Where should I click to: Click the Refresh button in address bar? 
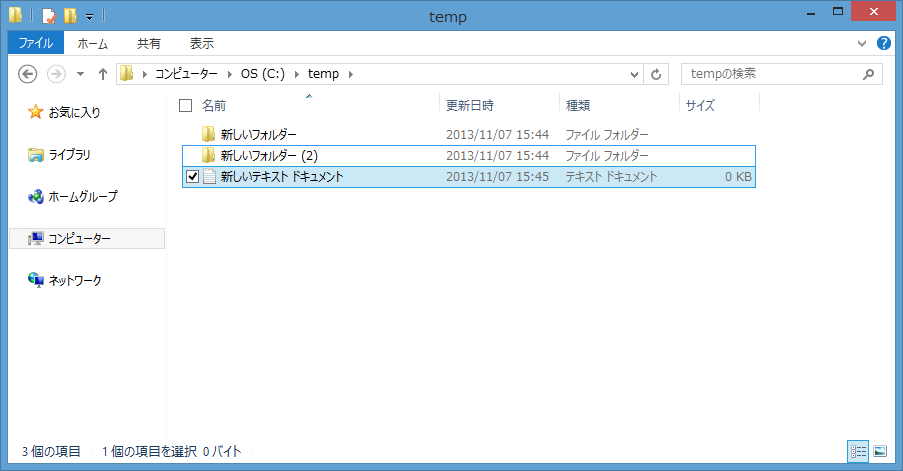coord(657,74)
